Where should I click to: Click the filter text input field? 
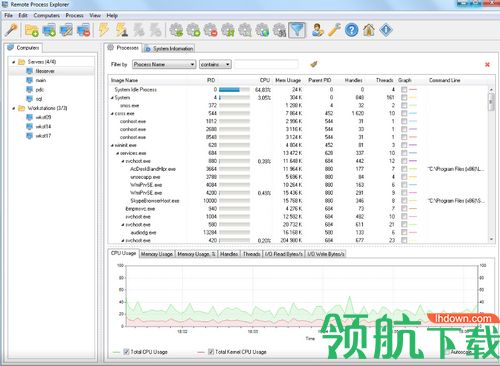266,64
